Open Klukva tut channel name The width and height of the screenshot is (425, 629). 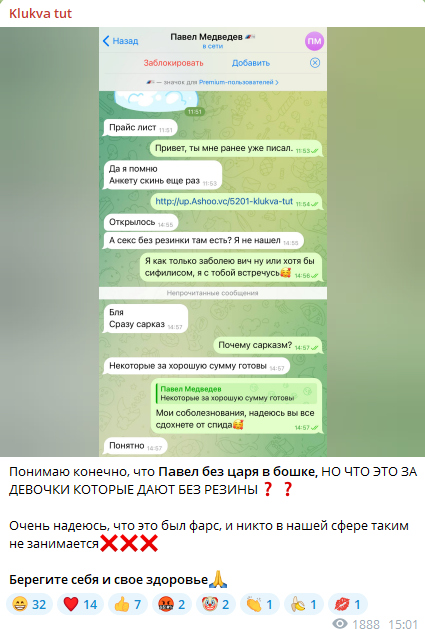point(40,13)
